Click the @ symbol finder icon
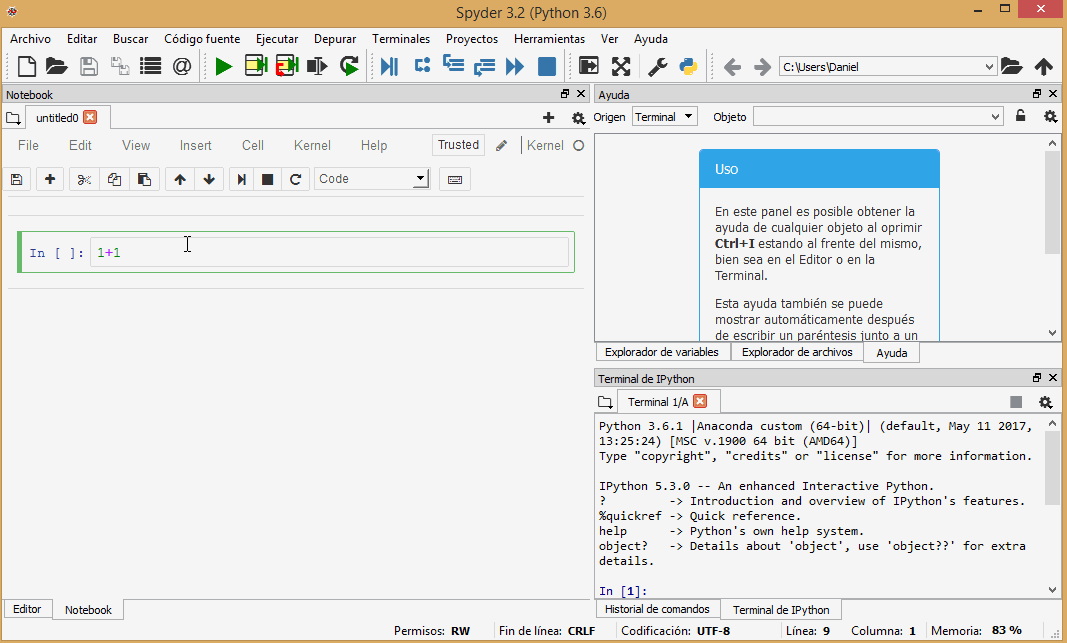1067x643 pixels. pos(182,66)
